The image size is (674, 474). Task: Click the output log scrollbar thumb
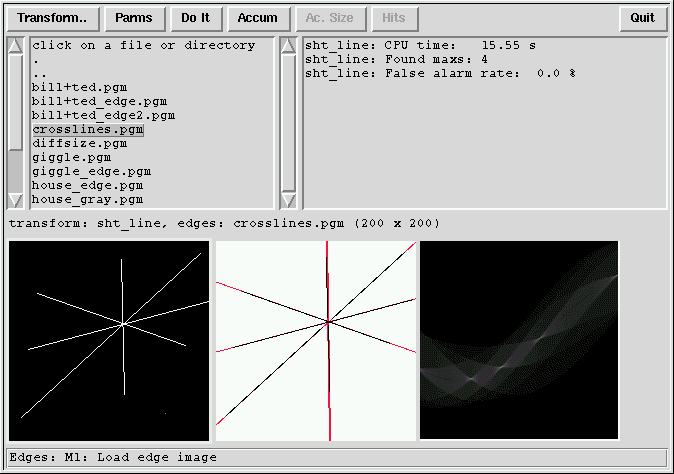(288, 123)
